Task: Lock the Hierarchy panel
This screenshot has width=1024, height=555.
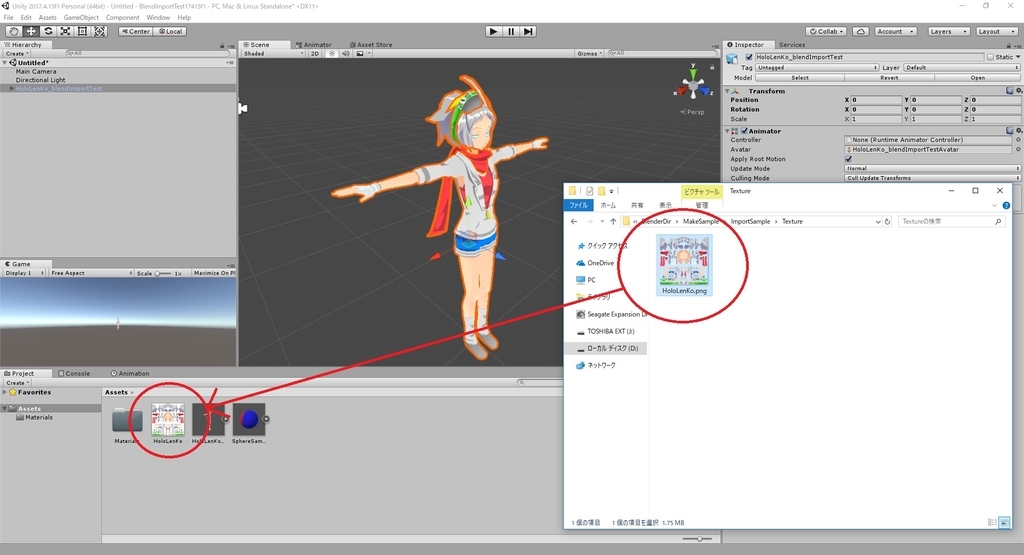Action: (222, 45)
